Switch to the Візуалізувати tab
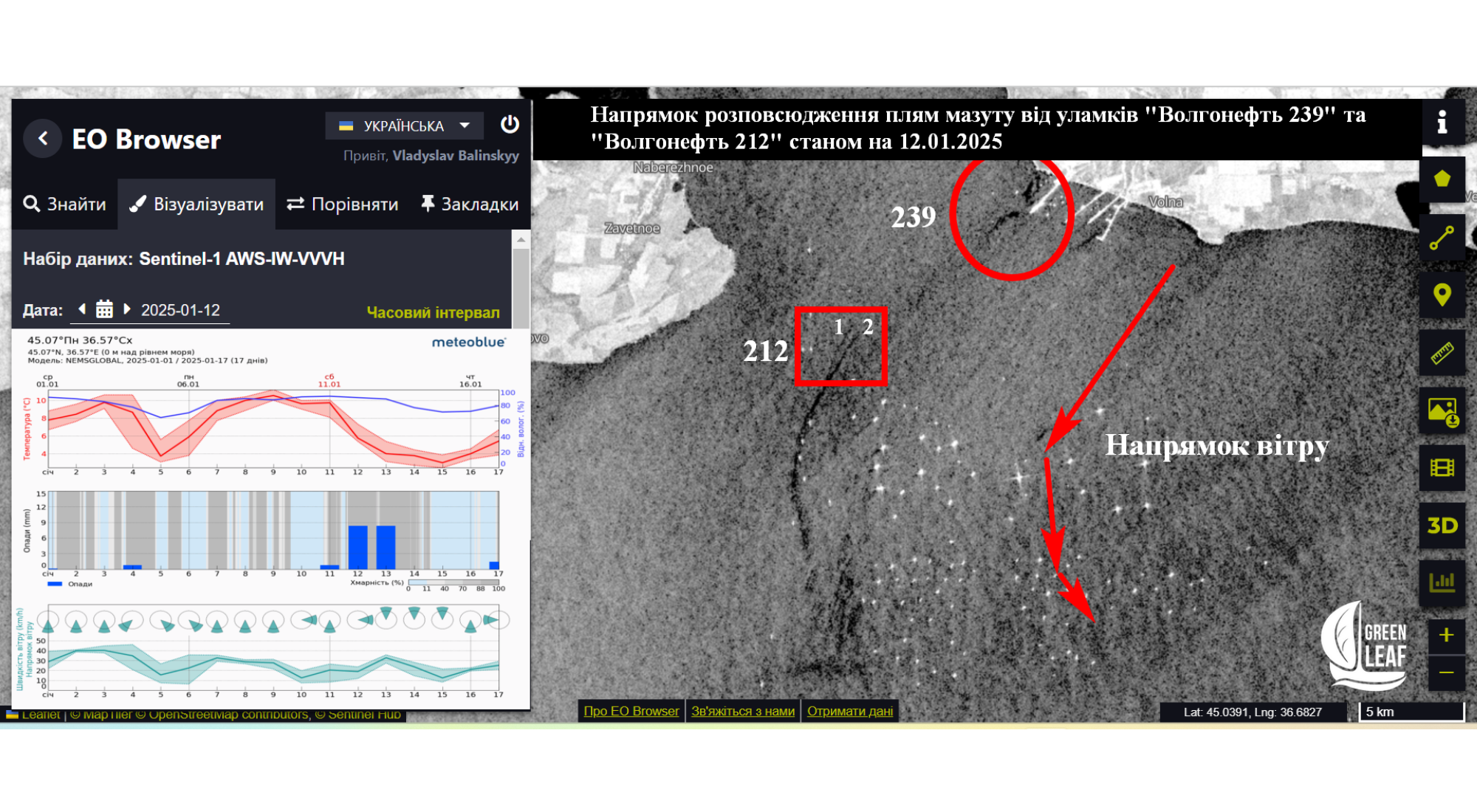The height and width of the screenshot is (812, 1477). (196, 204)
